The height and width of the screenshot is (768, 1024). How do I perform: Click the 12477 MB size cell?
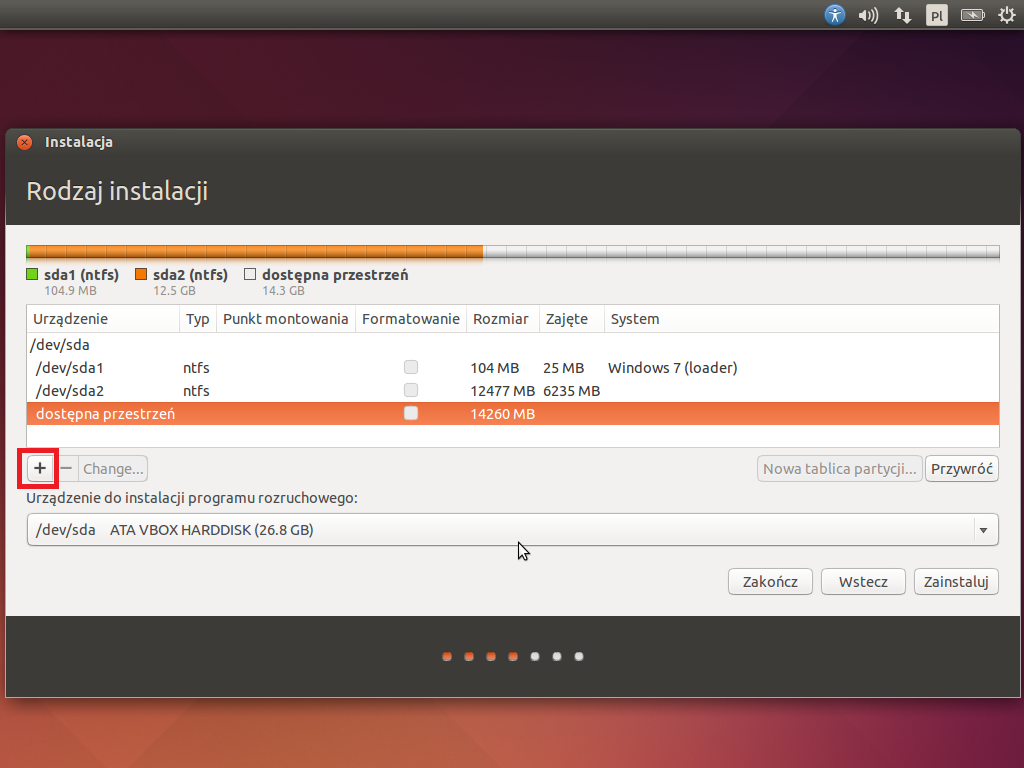tap(503, 391)
